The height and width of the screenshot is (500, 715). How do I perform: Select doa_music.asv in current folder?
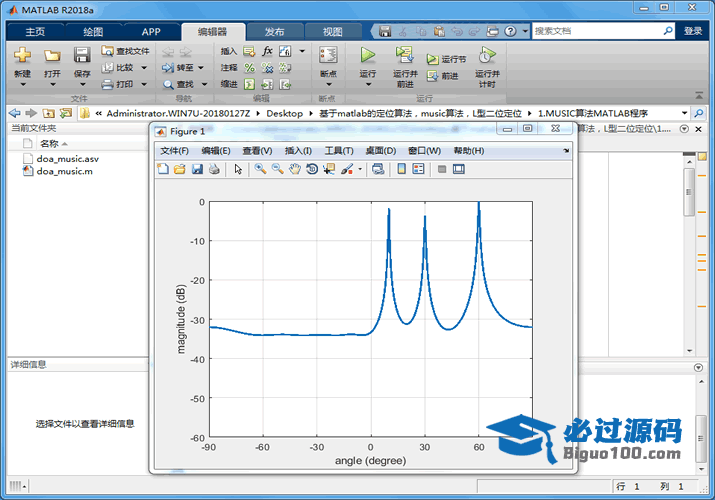point(67,159)
